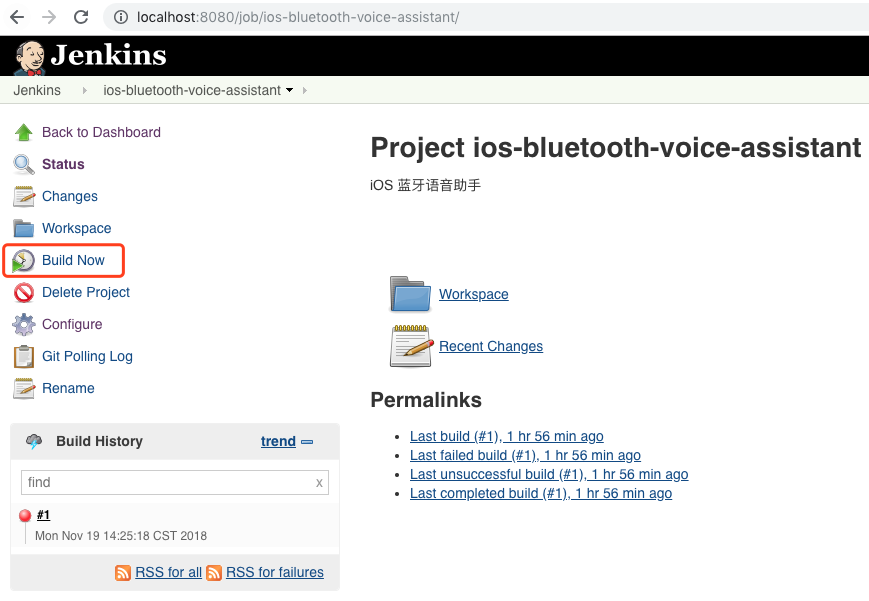
Task: Open the Workspace link in main area
Action: [x=474, y=294]
